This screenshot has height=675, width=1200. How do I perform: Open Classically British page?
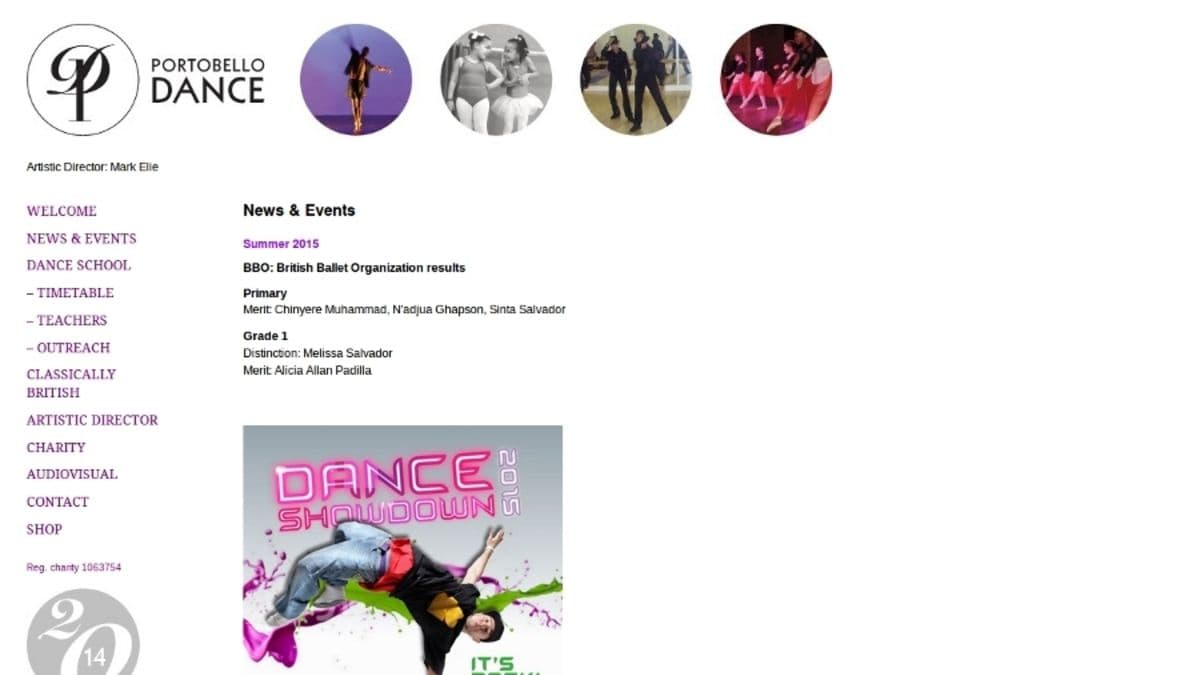[71, 383]
